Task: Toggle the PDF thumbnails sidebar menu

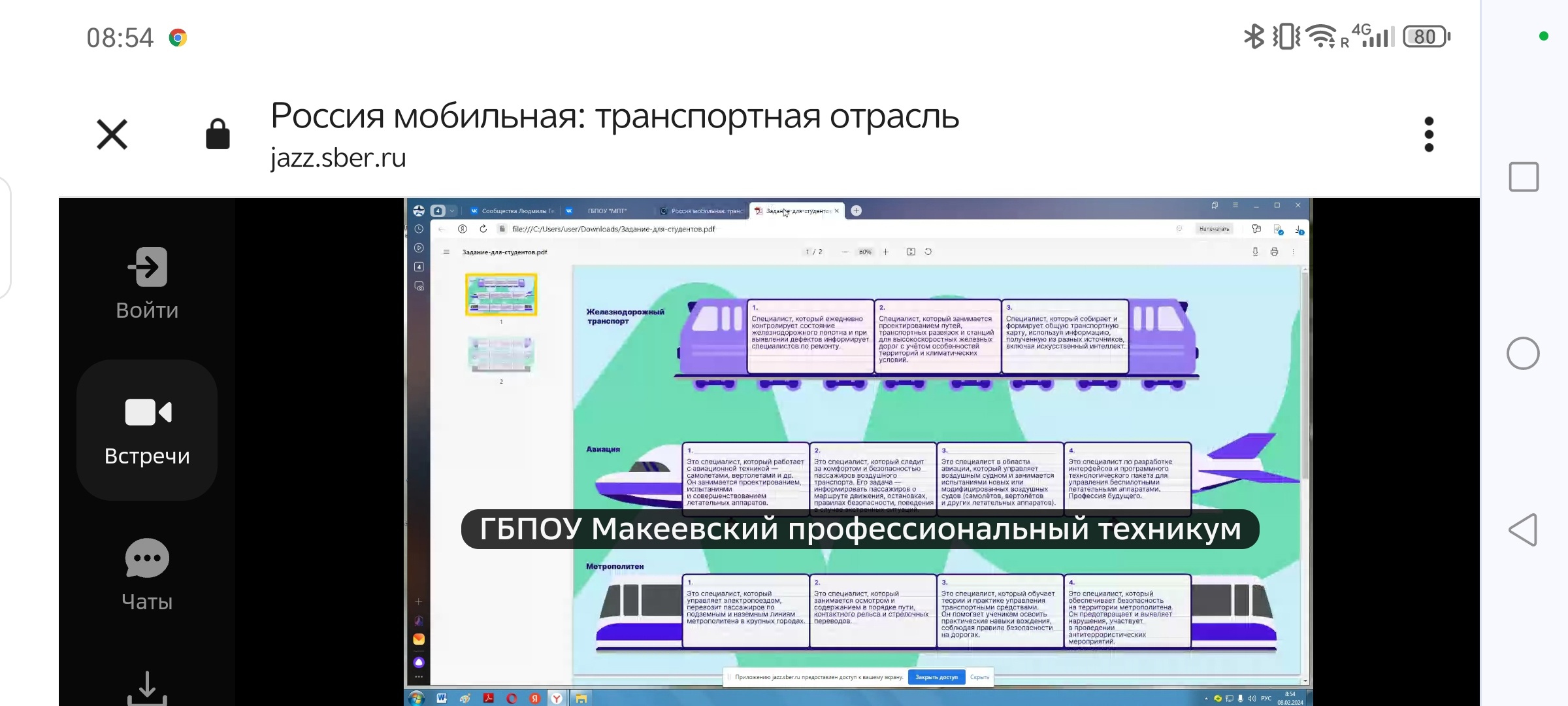Action: tap(446, 252)
